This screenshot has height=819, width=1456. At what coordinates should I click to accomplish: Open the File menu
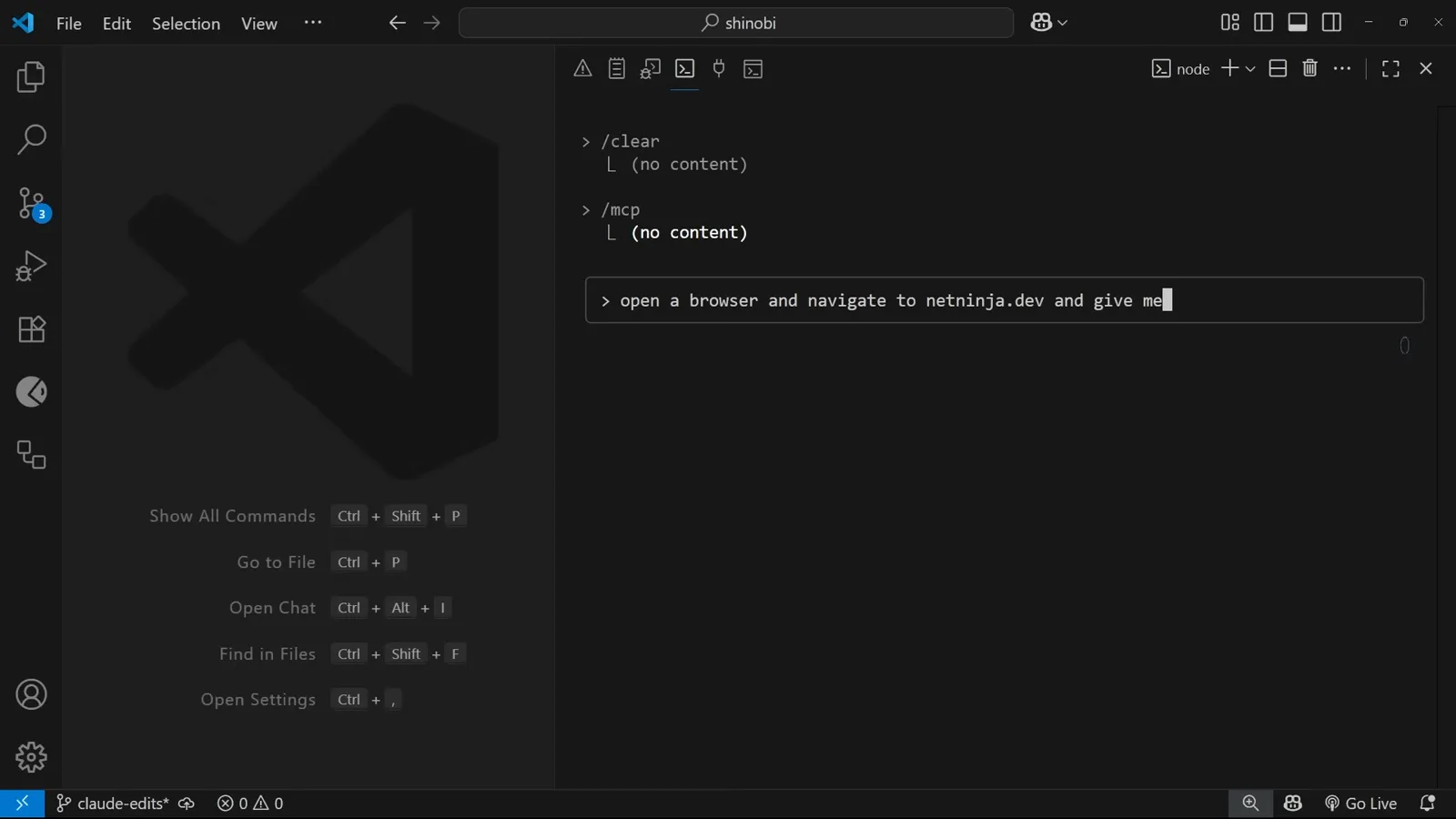pos(68,24)
